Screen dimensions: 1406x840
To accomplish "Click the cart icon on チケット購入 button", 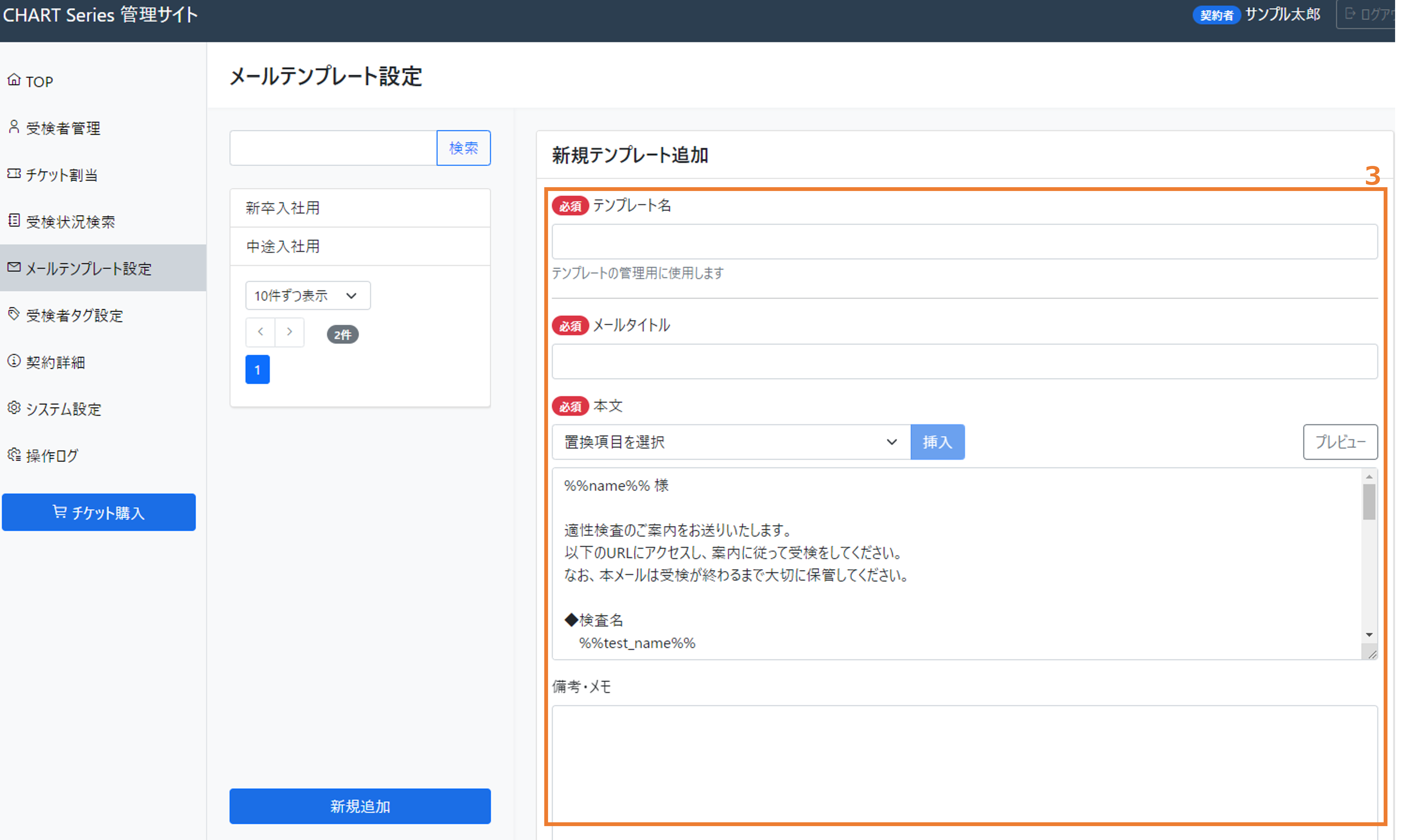I will pos(59,512).
